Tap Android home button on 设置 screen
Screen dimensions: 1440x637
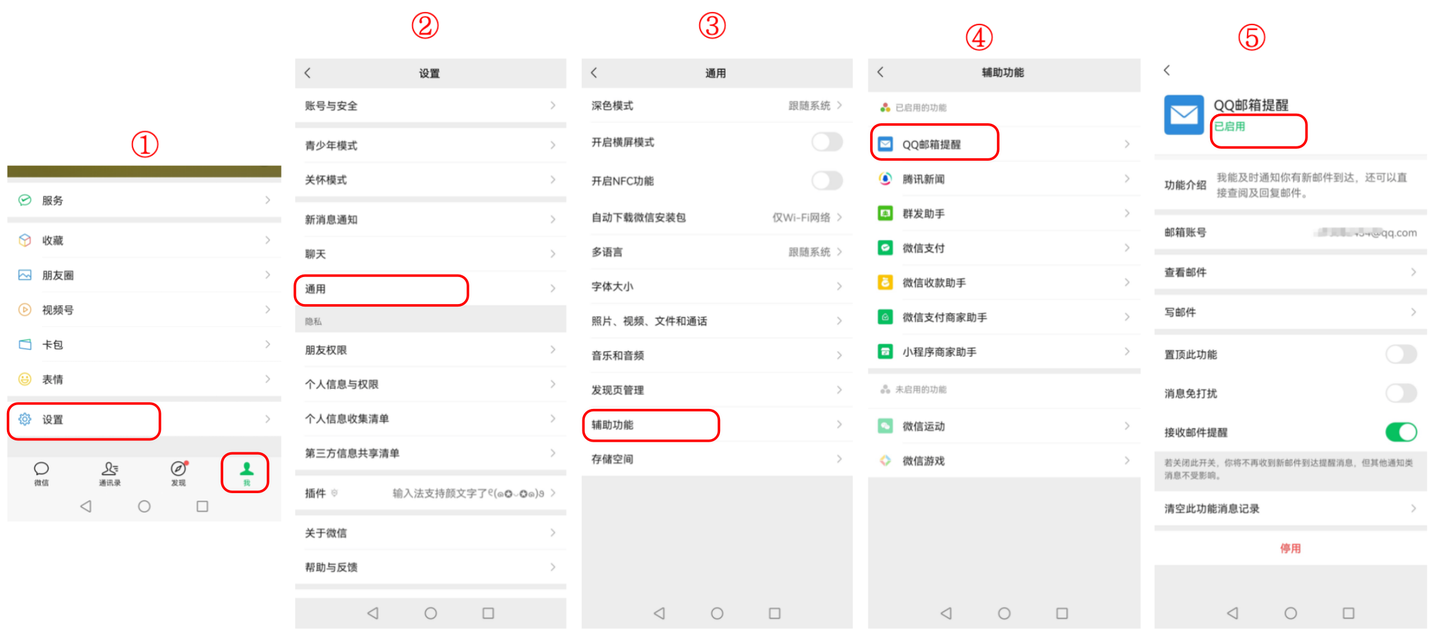coord(430,613)
